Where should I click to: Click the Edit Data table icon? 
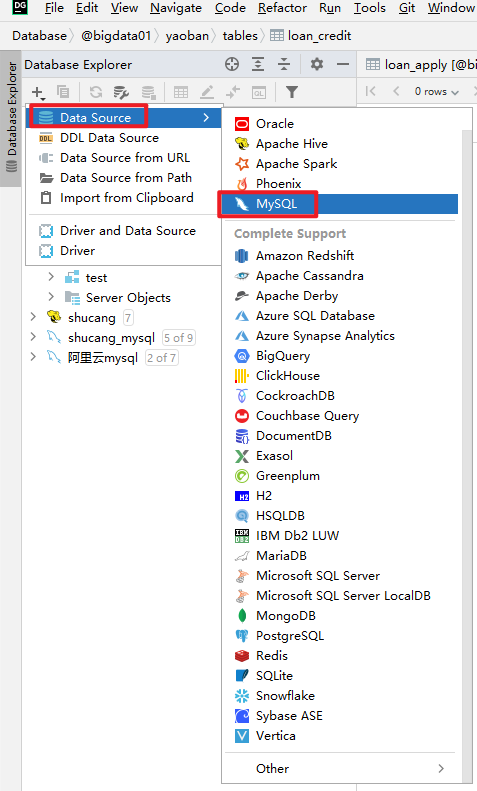point(181,92)
